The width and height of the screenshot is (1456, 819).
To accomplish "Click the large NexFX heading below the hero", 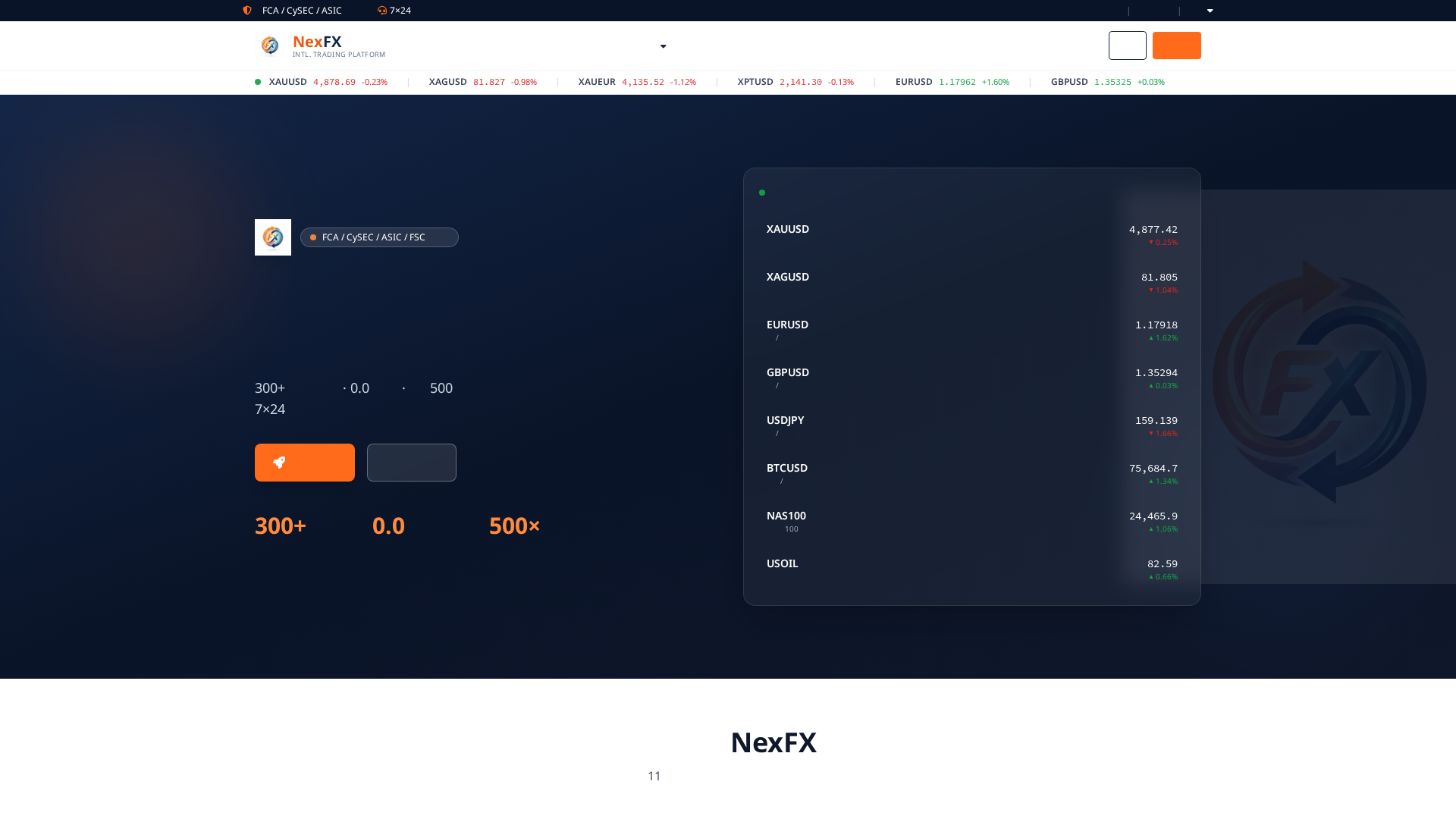I will tap(773, 742).
